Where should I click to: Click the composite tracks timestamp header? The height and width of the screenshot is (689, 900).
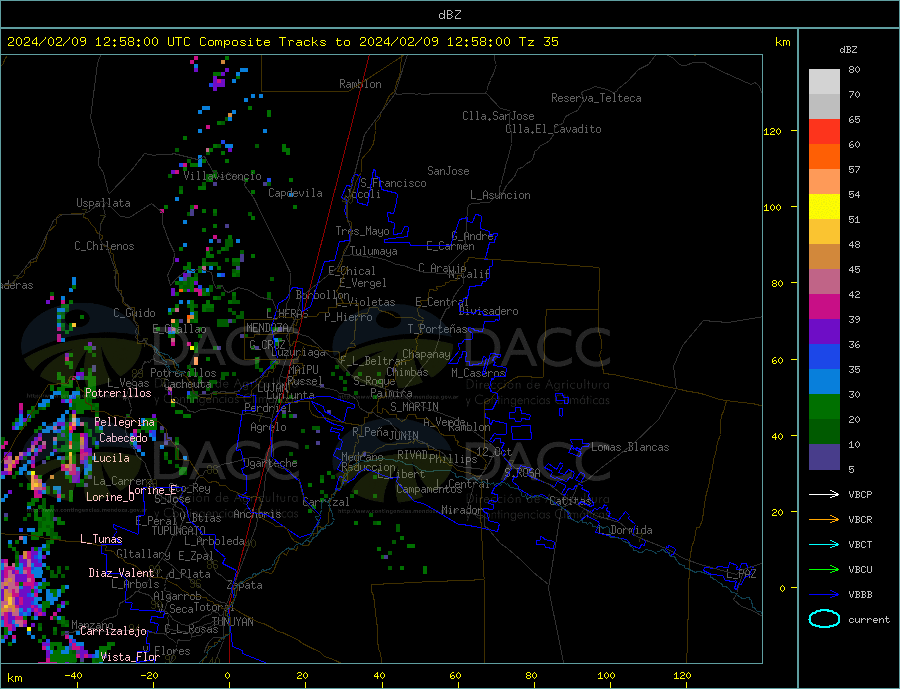[x=282, y=42]
